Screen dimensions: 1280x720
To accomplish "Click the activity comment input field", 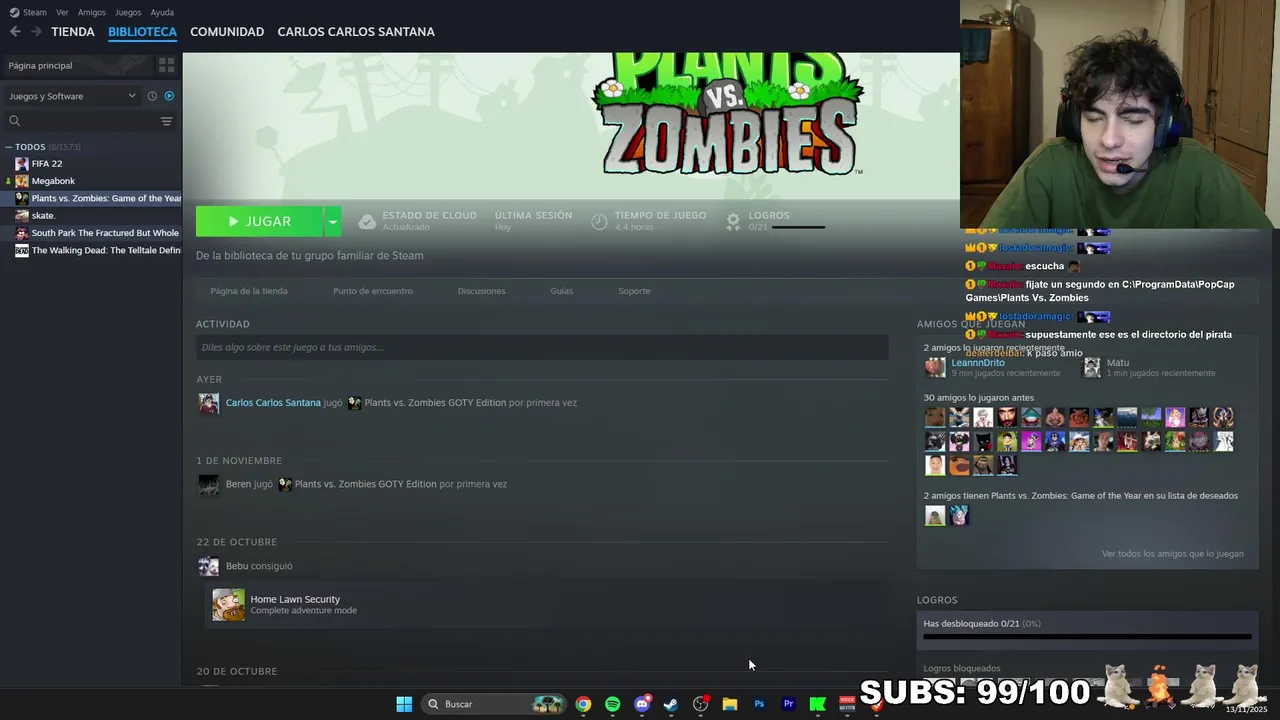I will pos(542,347).
